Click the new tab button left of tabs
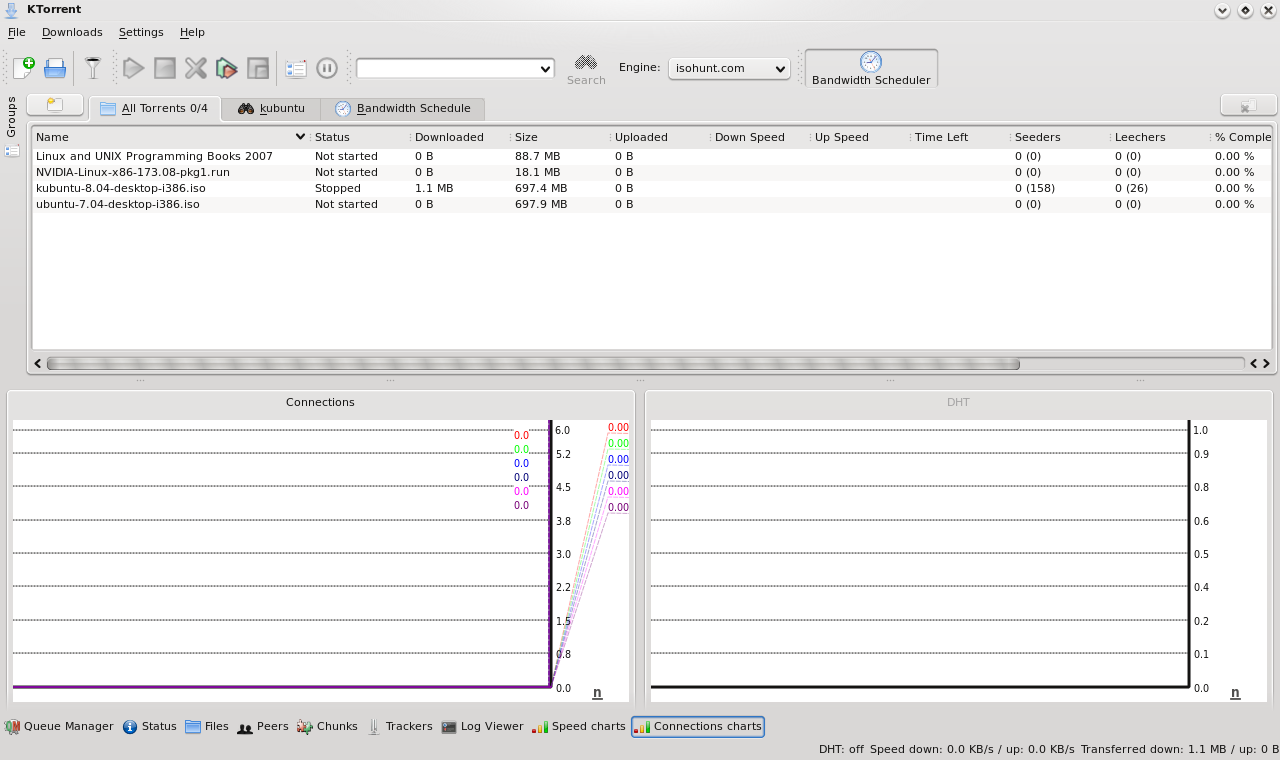Viewport: 1280px width, 760px height. [55, 105]
